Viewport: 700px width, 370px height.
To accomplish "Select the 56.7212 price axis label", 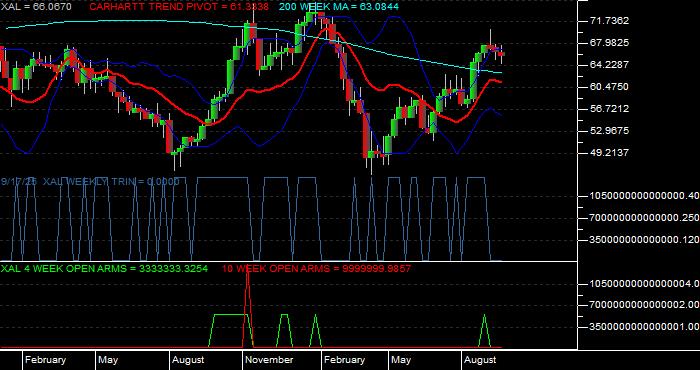I will (x=609, y=109).
